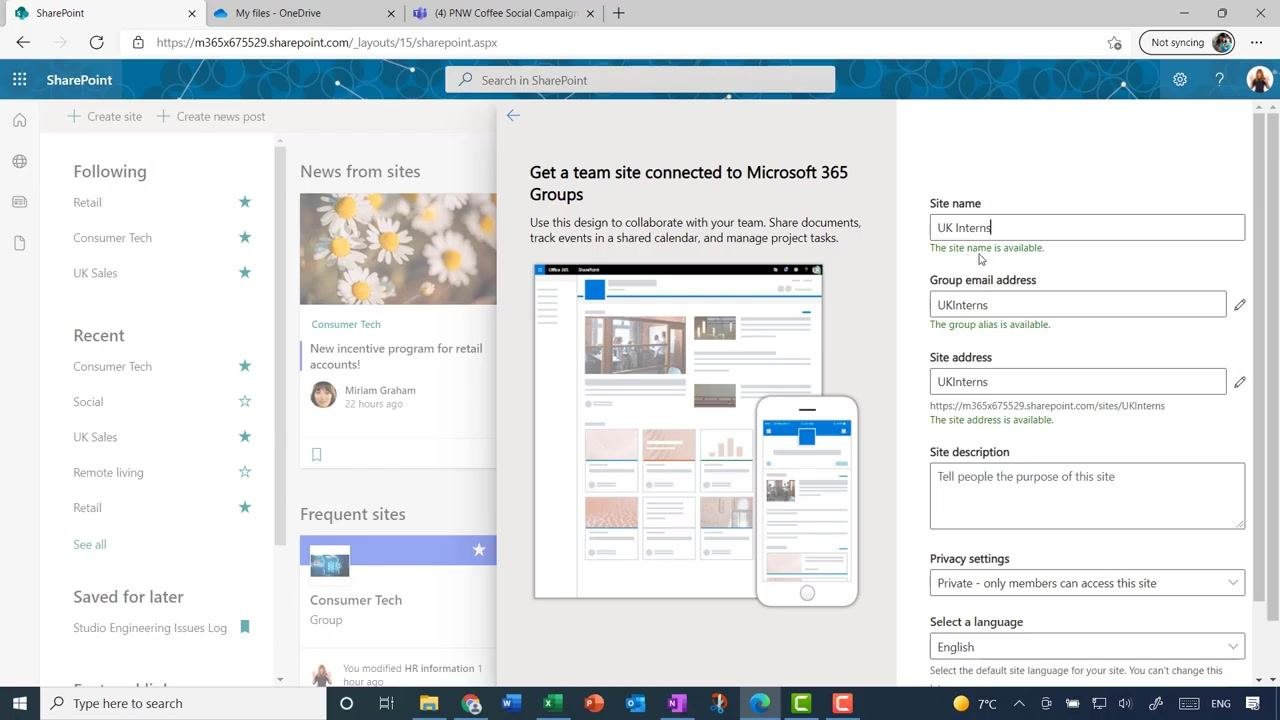1280x720 pixels.
Task: Navigate back in the browser
Action: coord(23,42)
